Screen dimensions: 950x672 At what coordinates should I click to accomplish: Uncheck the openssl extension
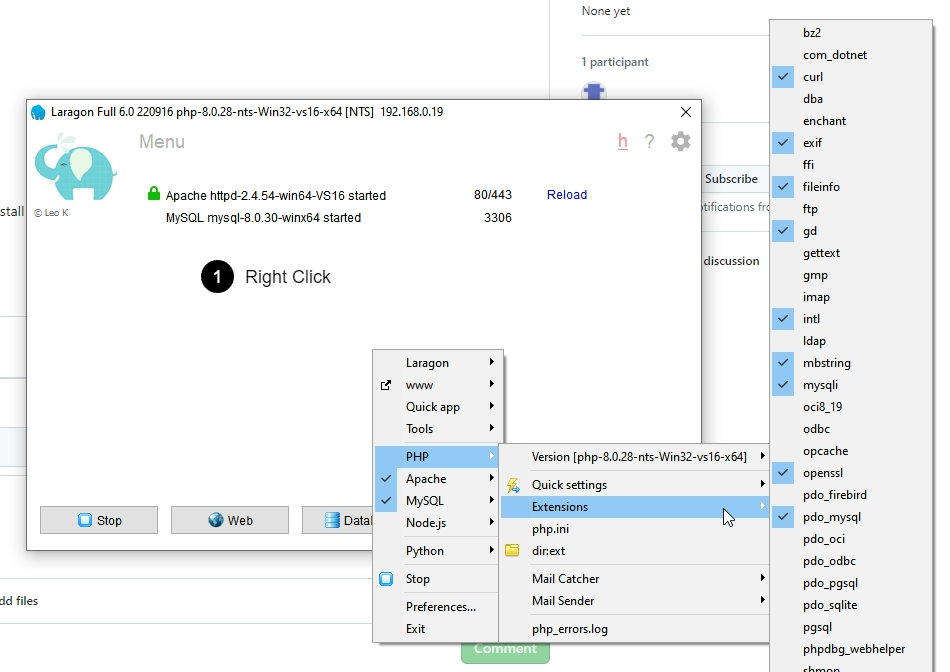[x=851, y=473]
